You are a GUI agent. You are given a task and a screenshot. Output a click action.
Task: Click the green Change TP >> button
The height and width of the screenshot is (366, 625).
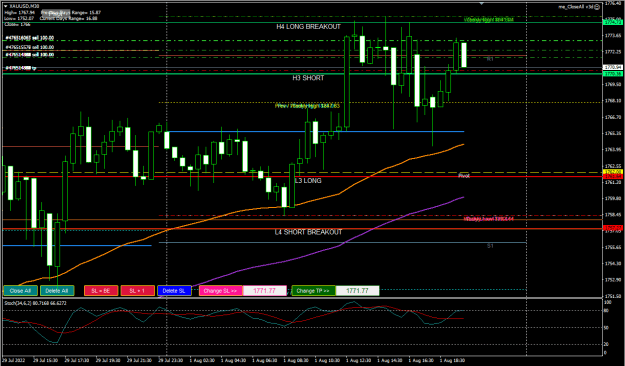[x=313, y=291]
